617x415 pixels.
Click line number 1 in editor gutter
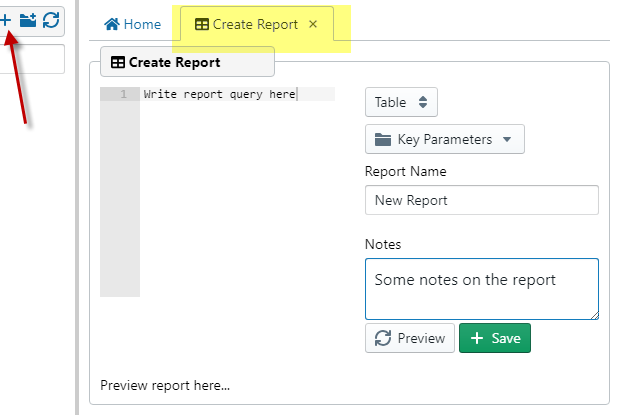click(122, 94)
